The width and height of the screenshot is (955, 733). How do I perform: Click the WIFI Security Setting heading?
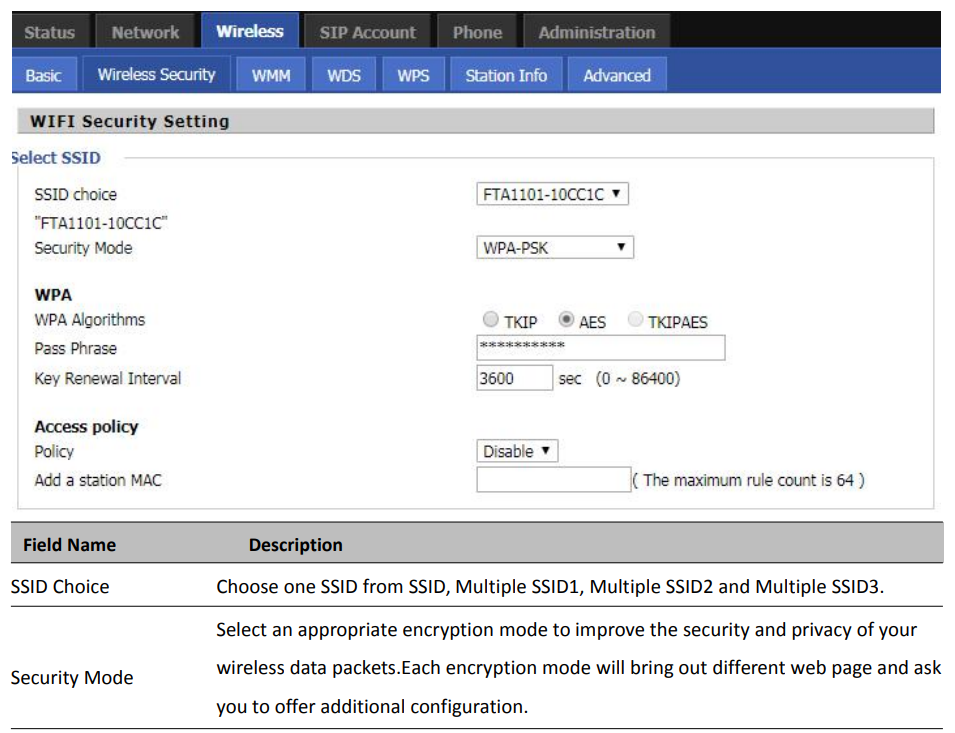(x=130, y=121)
